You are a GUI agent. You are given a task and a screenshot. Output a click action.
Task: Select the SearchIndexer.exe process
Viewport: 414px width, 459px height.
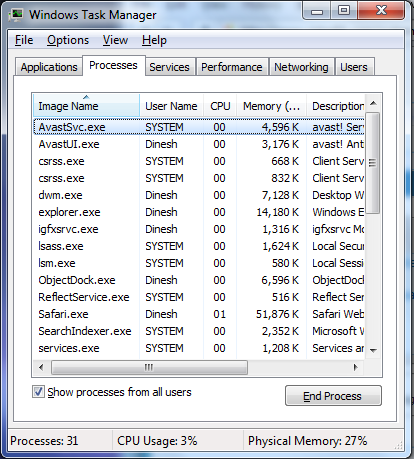[199, 331]
